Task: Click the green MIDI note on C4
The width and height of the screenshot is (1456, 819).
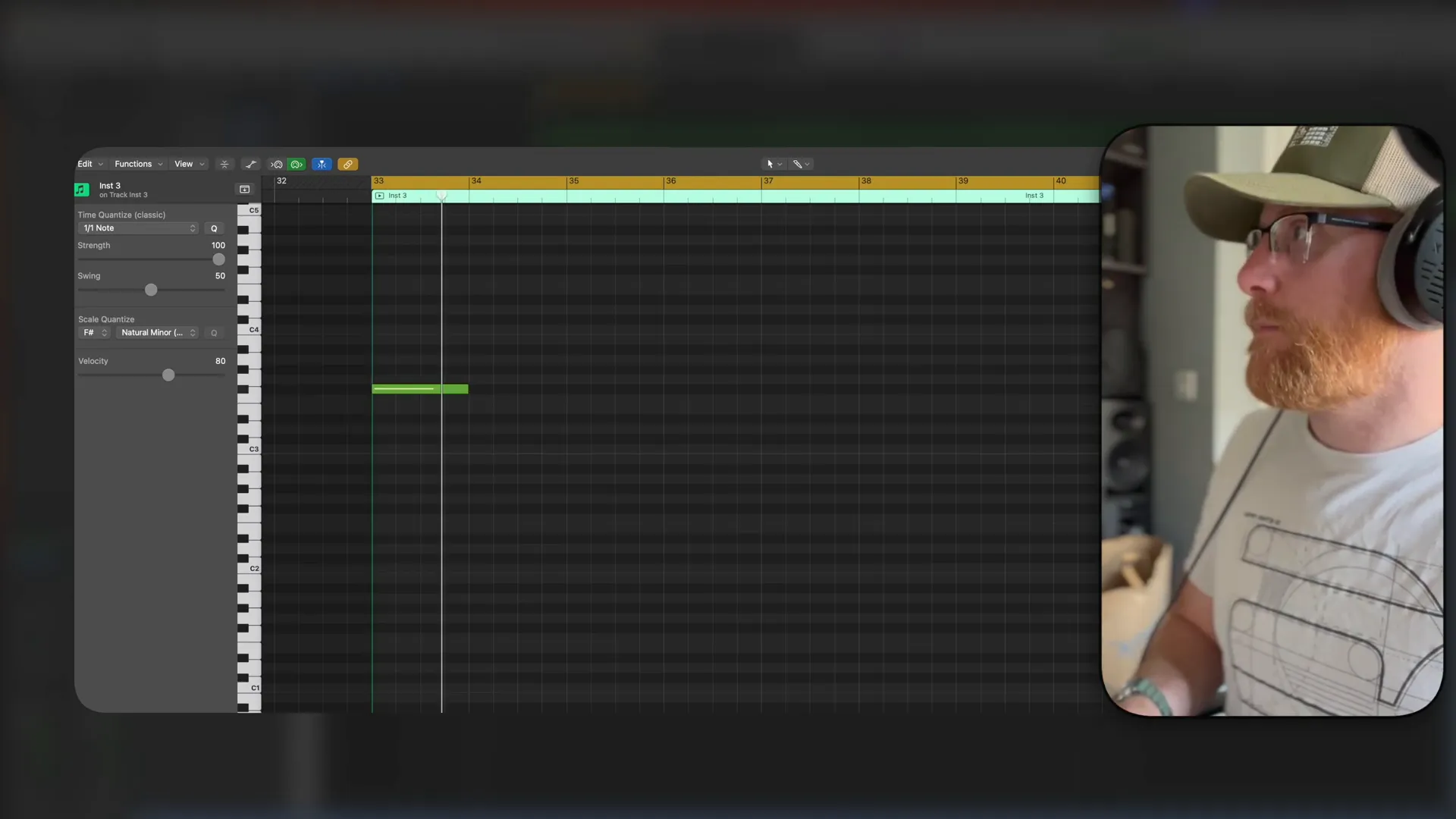Action: [420, 388]
